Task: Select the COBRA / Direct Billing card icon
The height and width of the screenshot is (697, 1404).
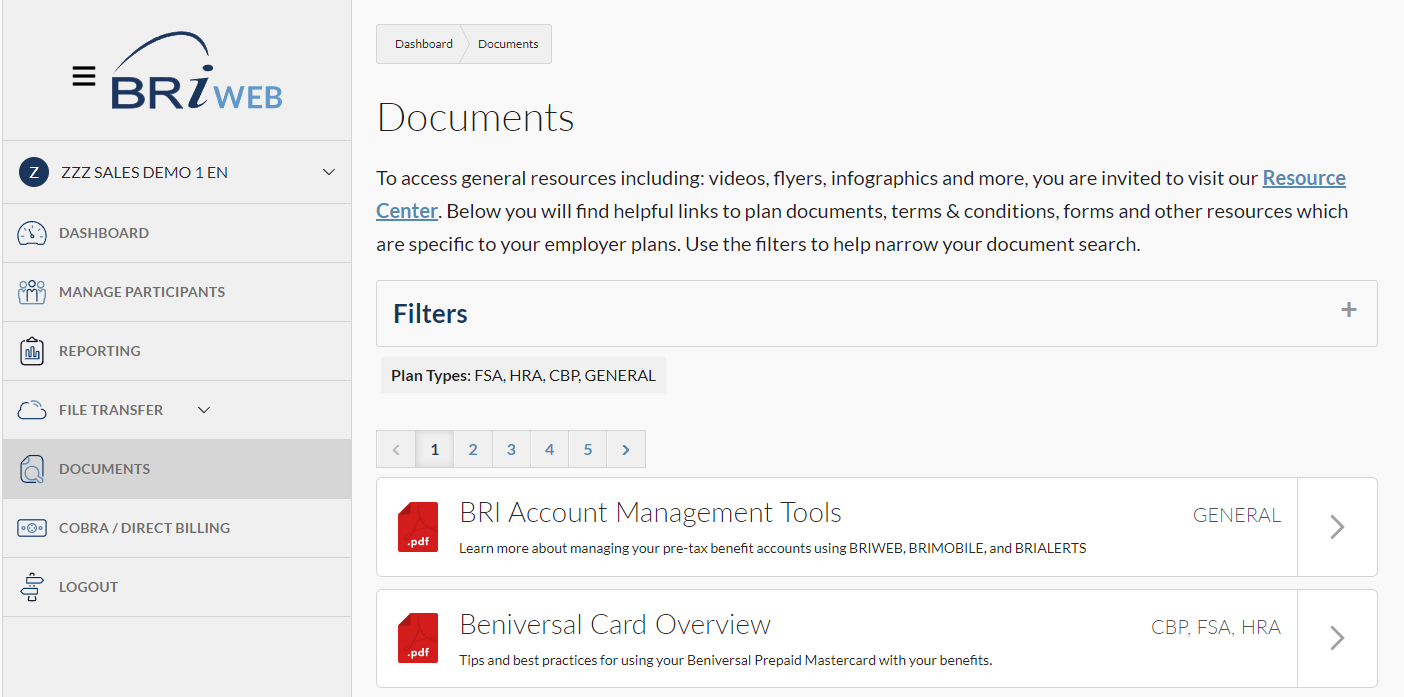Action: pos(32,527)
